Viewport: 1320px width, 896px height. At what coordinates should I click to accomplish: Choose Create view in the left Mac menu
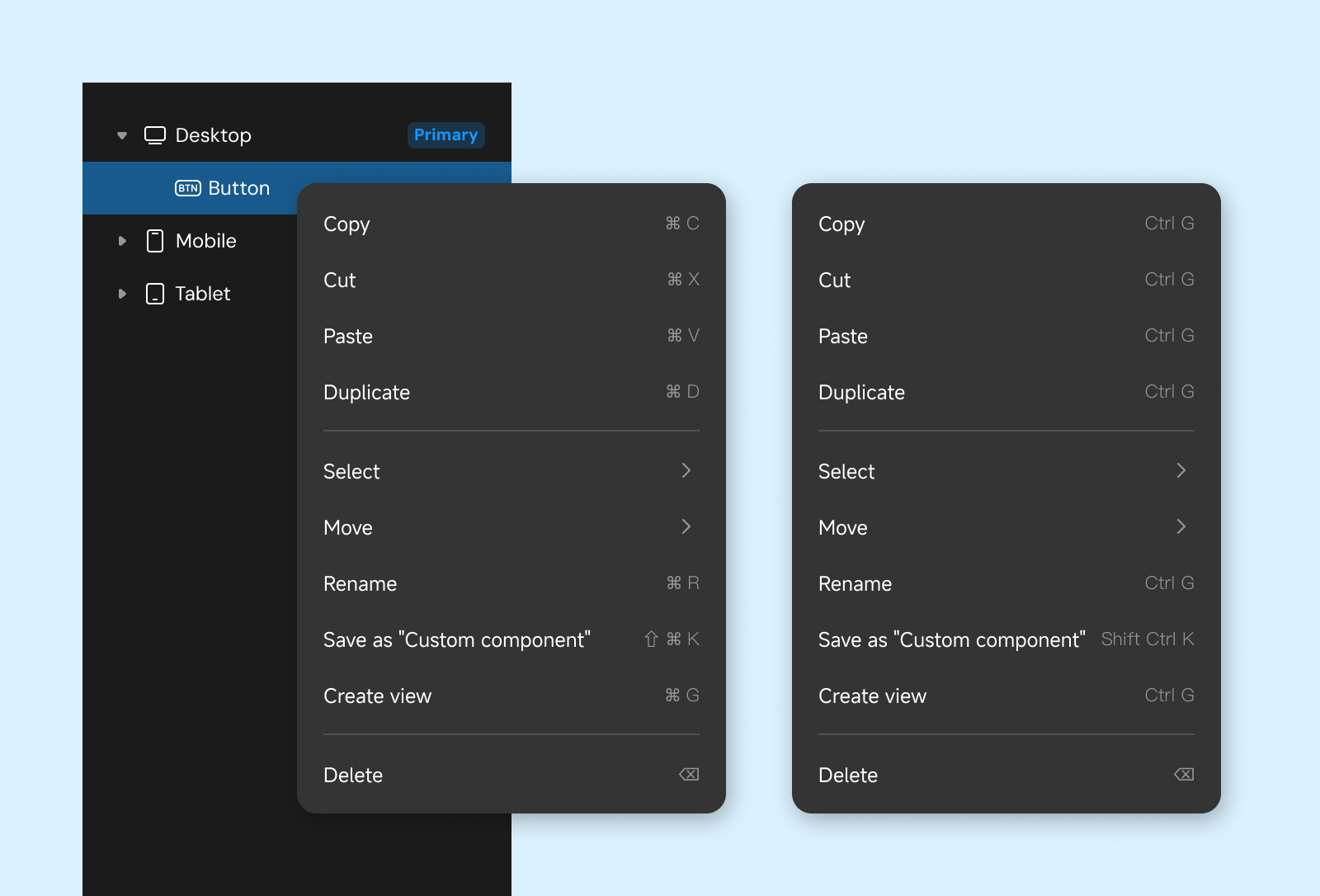tap(511, 696)
